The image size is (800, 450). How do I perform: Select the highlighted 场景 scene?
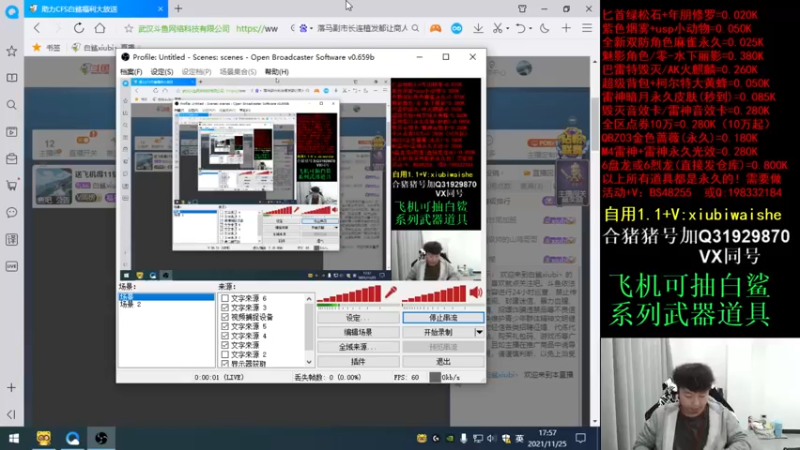coord(166,297)
